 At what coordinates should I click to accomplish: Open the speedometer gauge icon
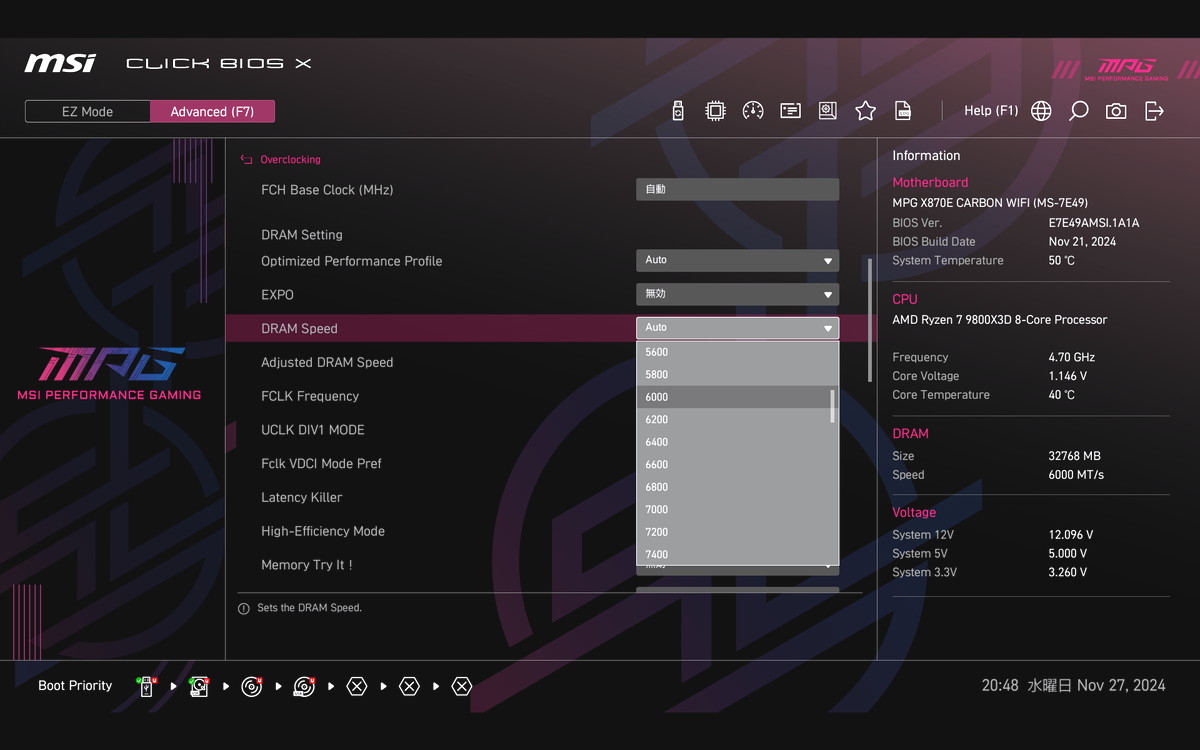point(753,111)
